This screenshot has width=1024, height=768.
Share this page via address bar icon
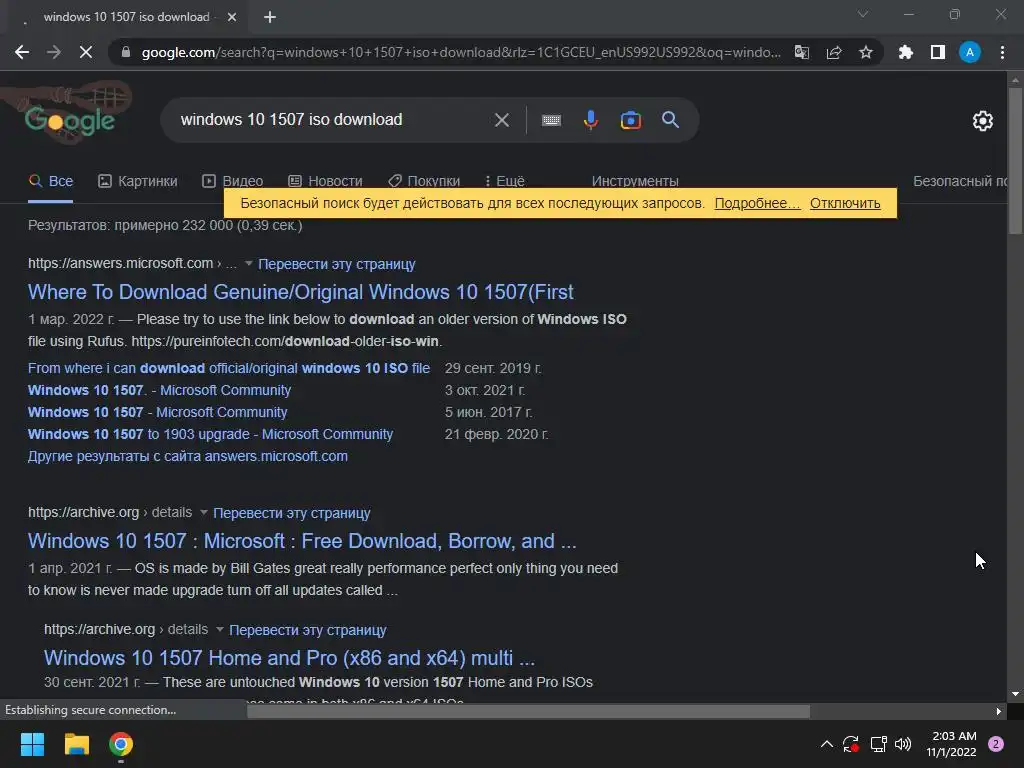pyautogui.click(x=834, y=52)
